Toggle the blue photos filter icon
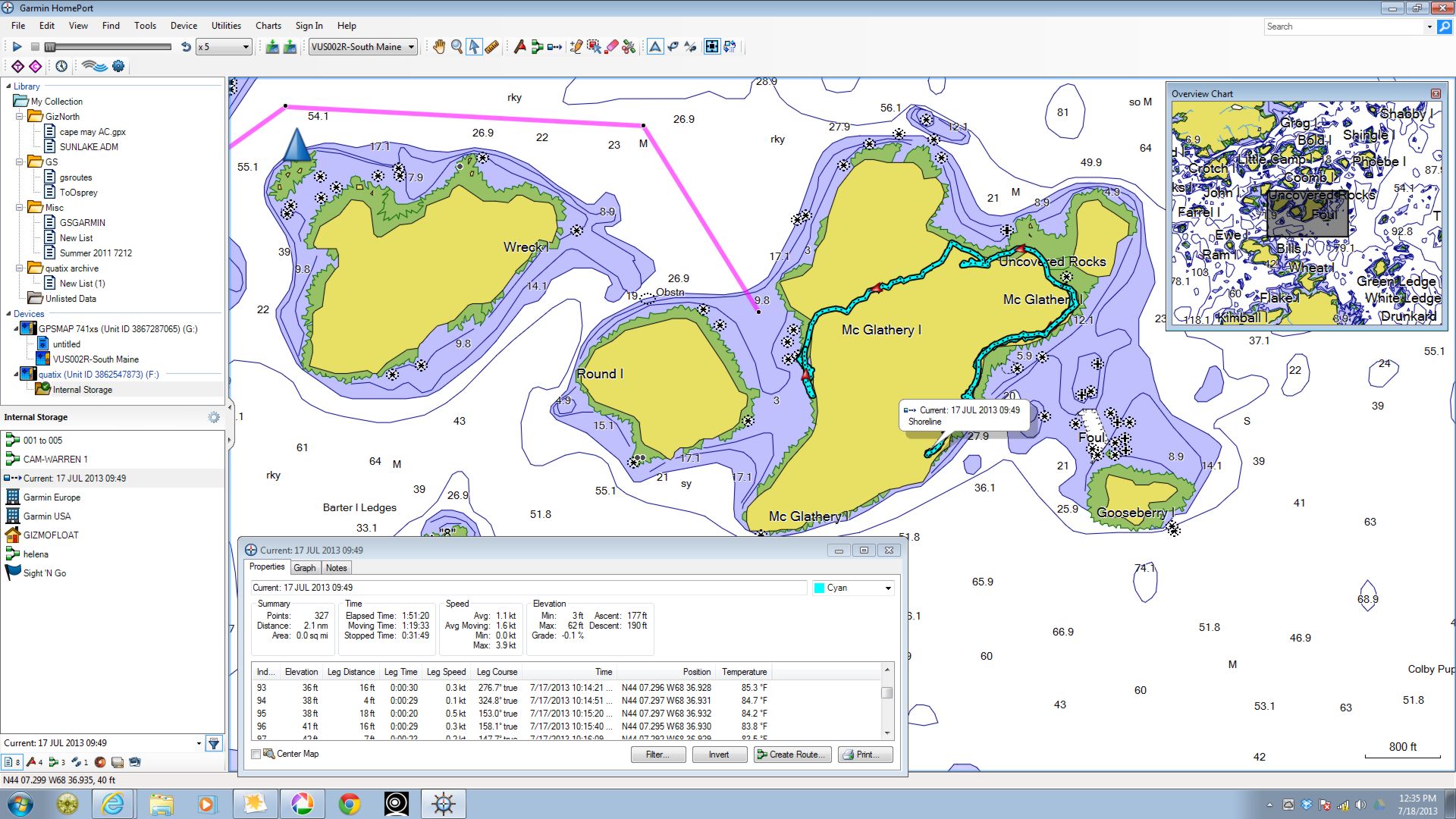 tap(135, 762)
